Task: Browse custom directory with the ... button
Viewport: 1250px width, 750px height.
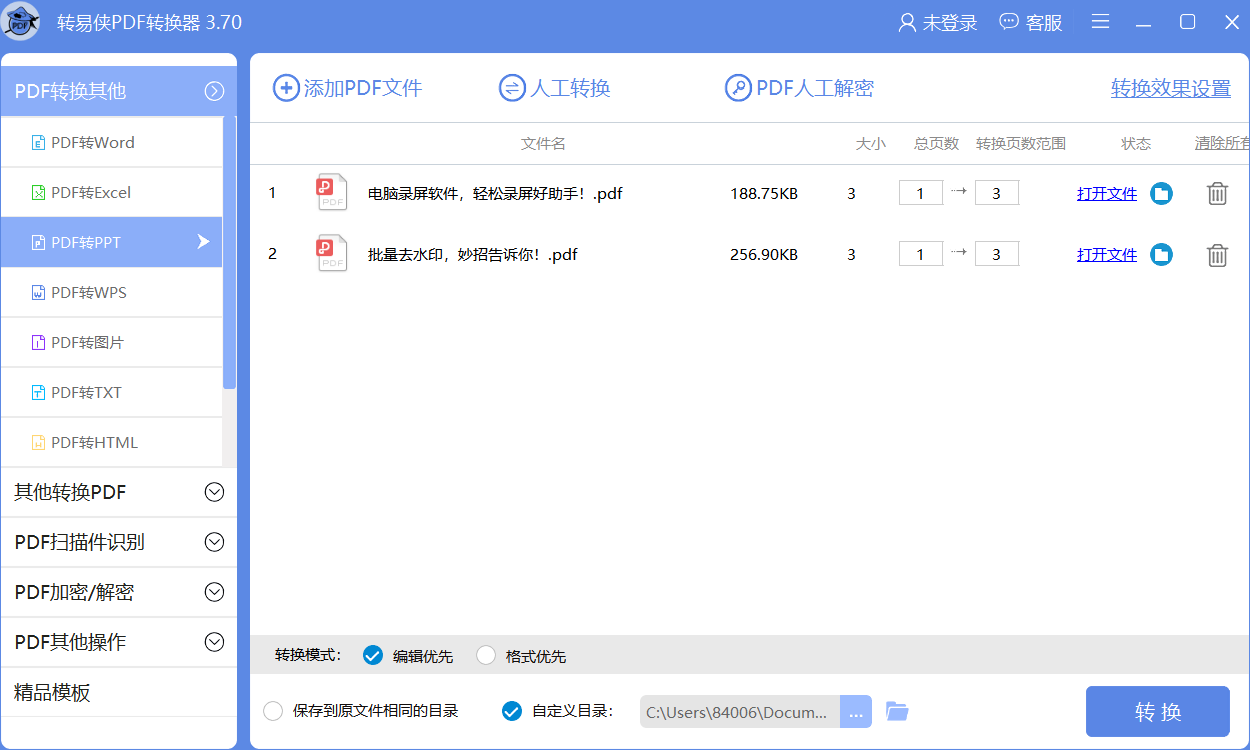Action: click(856, 712)
